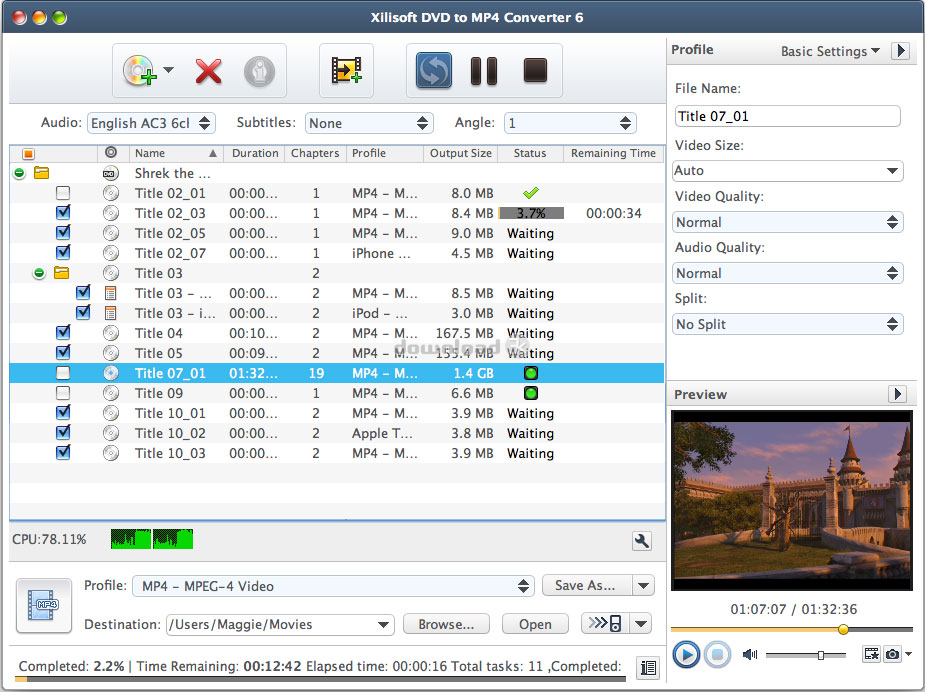Click the blue convert arrows button

coord(433,71)
